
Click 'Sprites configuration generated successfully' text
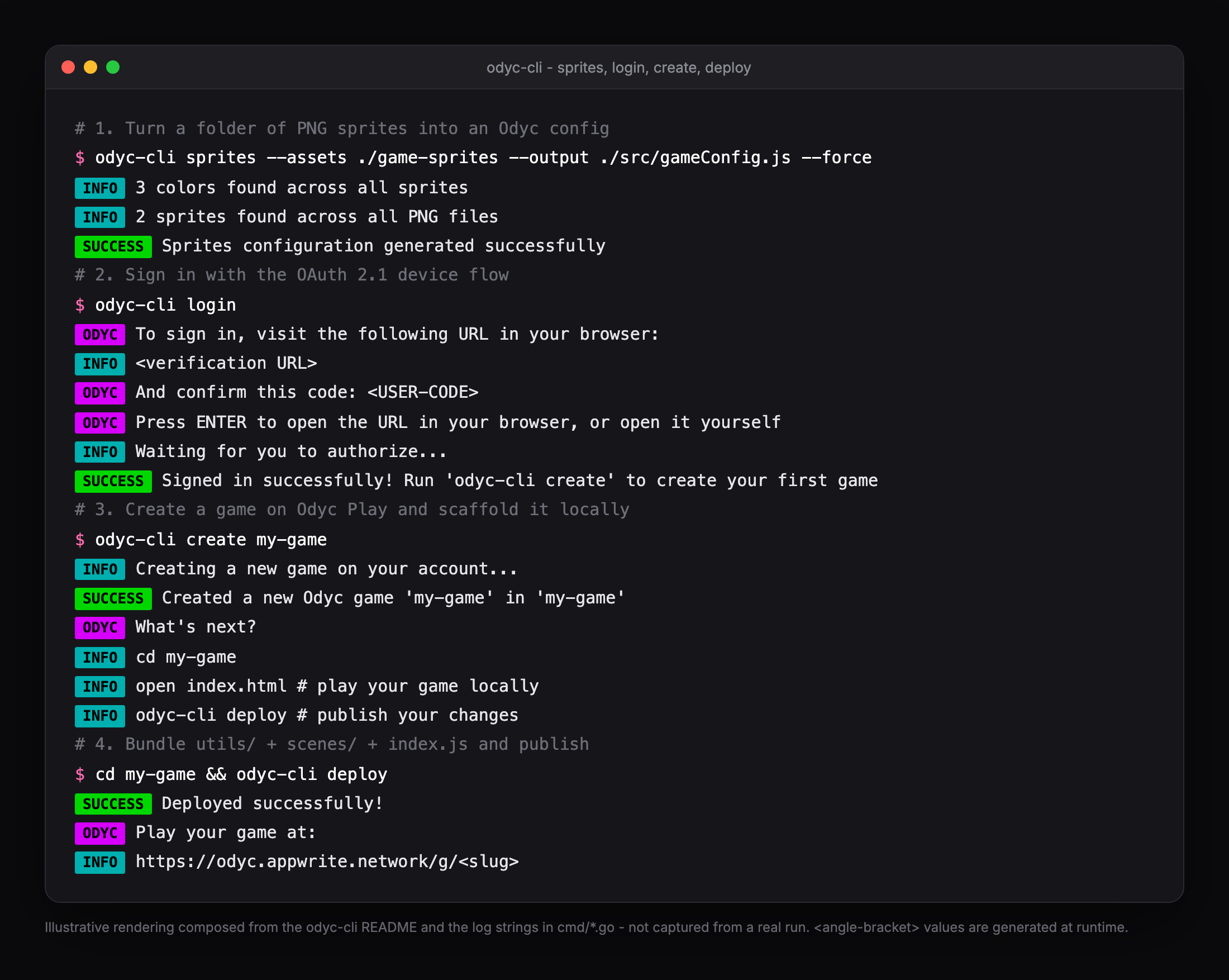click(384, 246)
